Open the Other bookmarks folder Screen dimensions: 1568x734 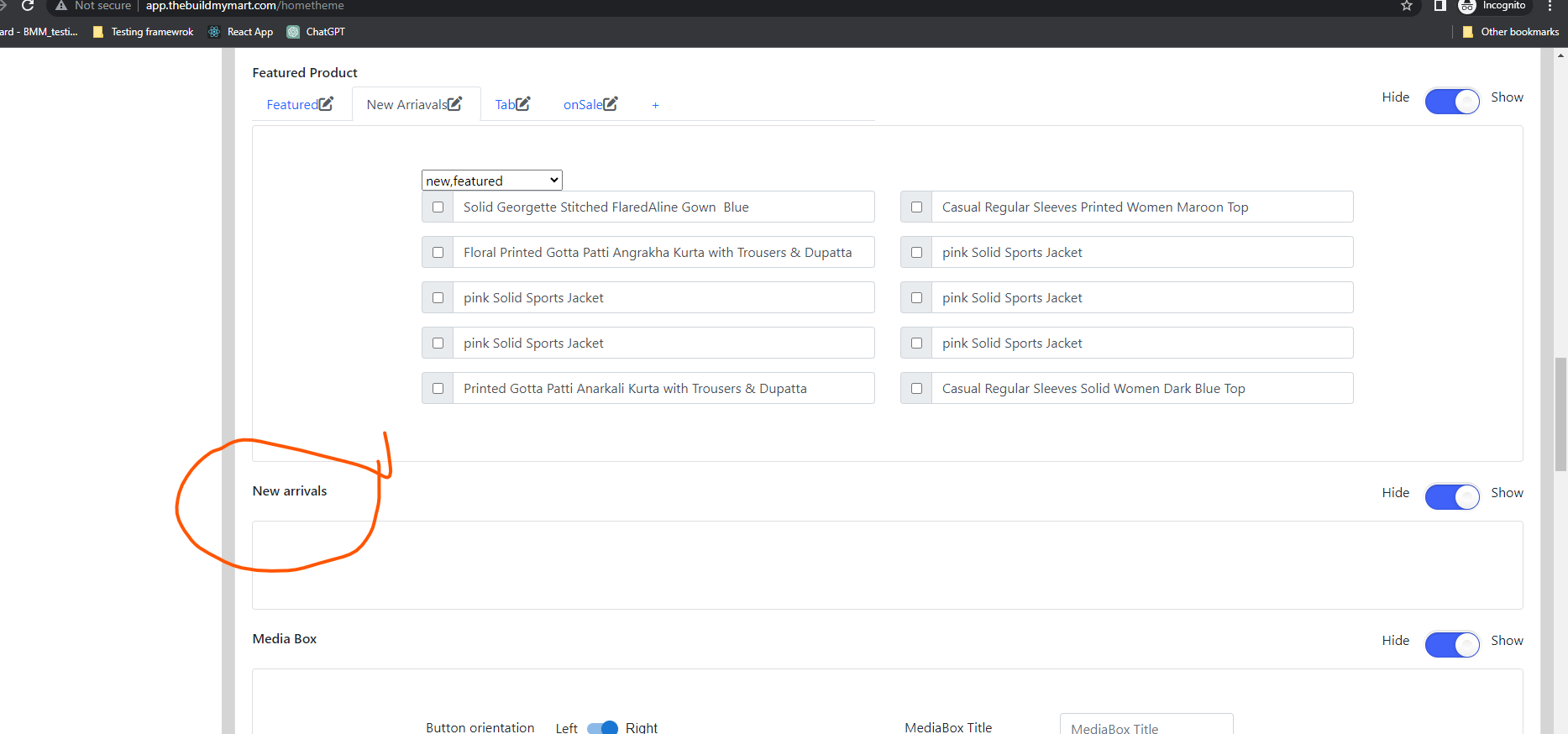pos(1510,32)
